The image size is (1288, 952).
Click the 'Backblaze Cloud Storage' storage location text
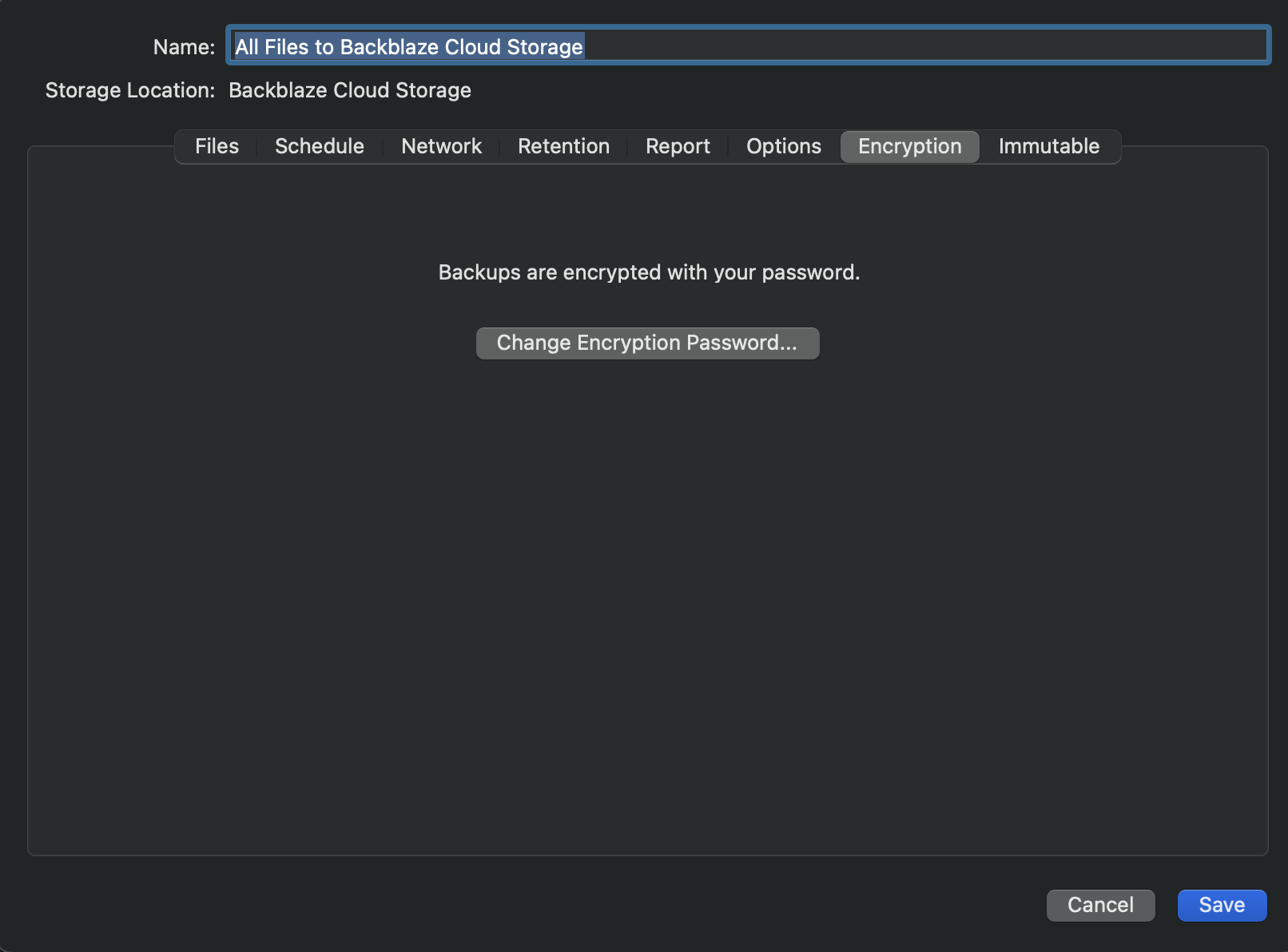coord(350,90)
